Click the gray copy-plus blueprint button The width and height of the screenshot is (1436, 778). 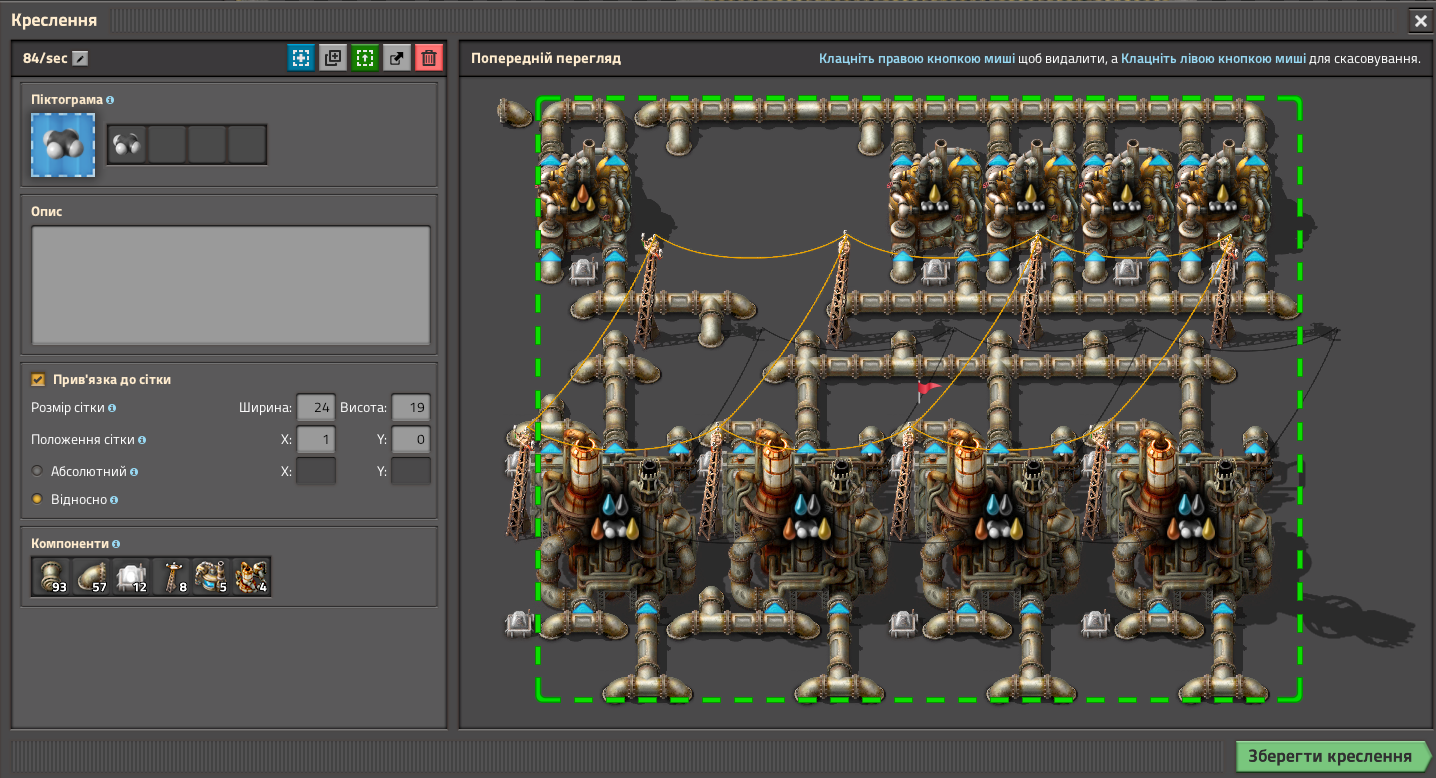click(333, 58)
